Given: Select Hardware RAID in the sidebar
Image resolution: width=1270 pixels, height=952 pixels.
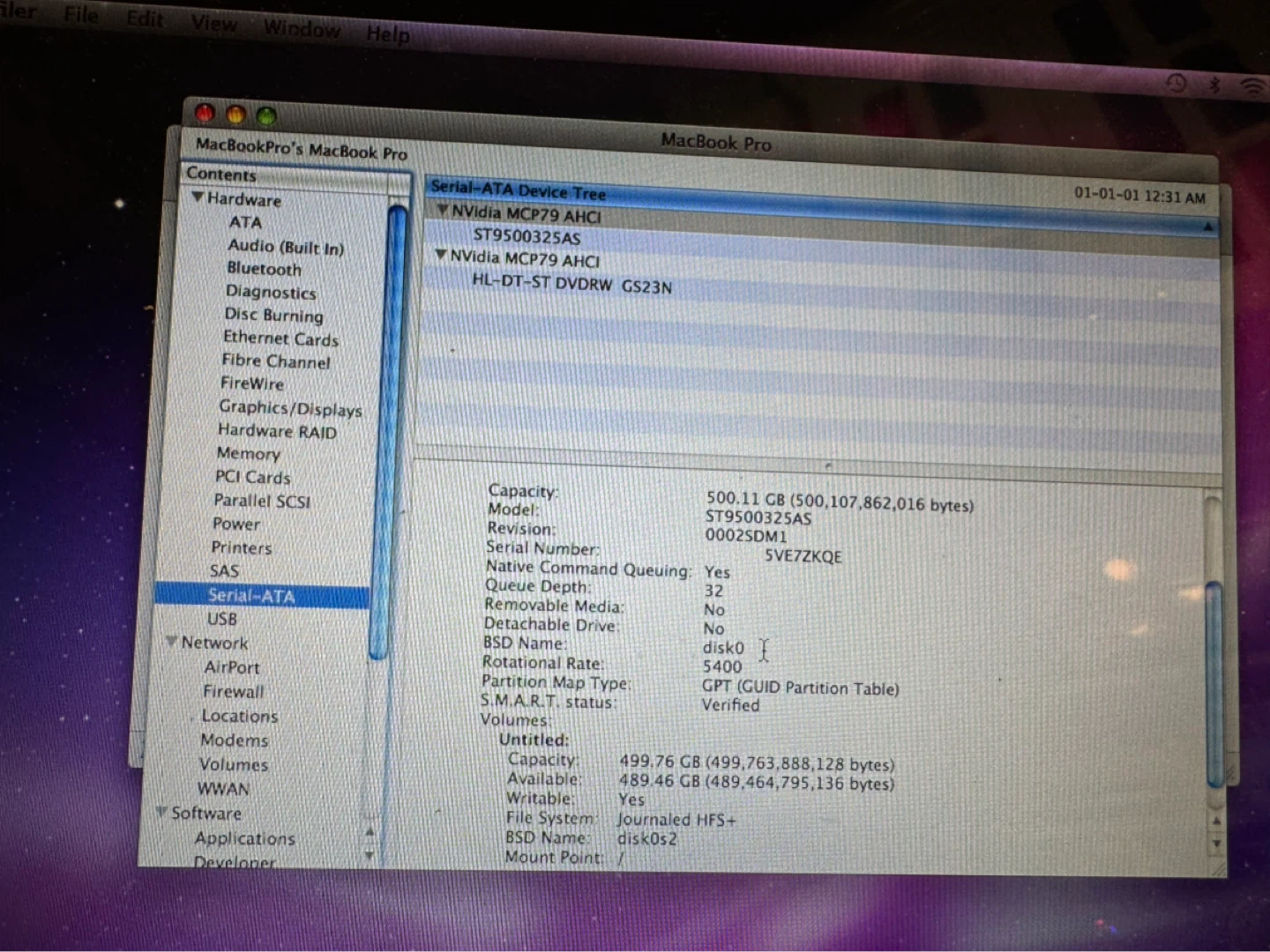Looking at the screenshot, I should (277, 431).
